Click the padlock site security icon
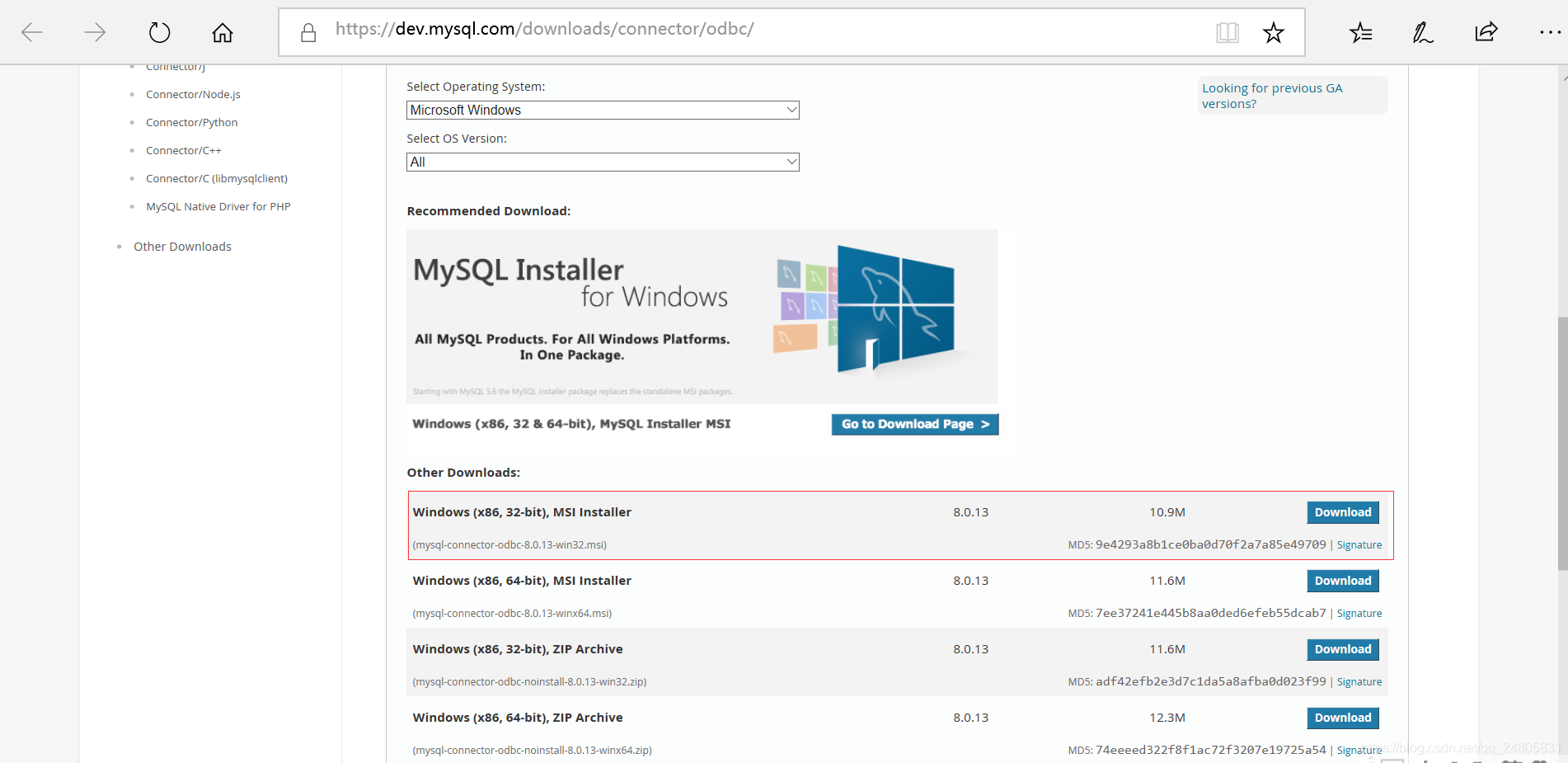This screenshot has height=763, width=1568. click(x=308, y=32)
